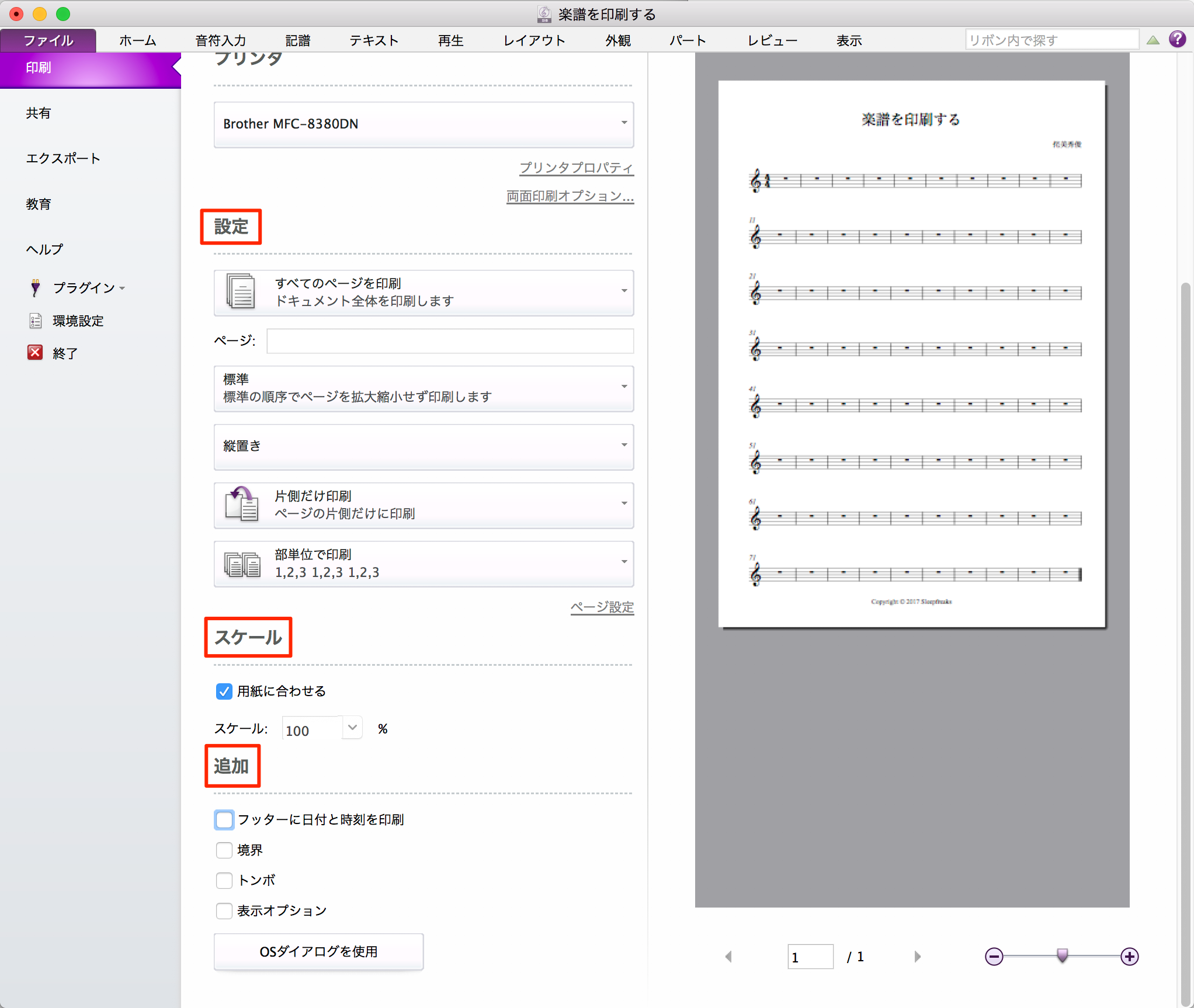This screenshot has height=1008, width=1194.
Task: Open the Brother MFC-8380DN printer dropdown
Action: coord(424,124)
